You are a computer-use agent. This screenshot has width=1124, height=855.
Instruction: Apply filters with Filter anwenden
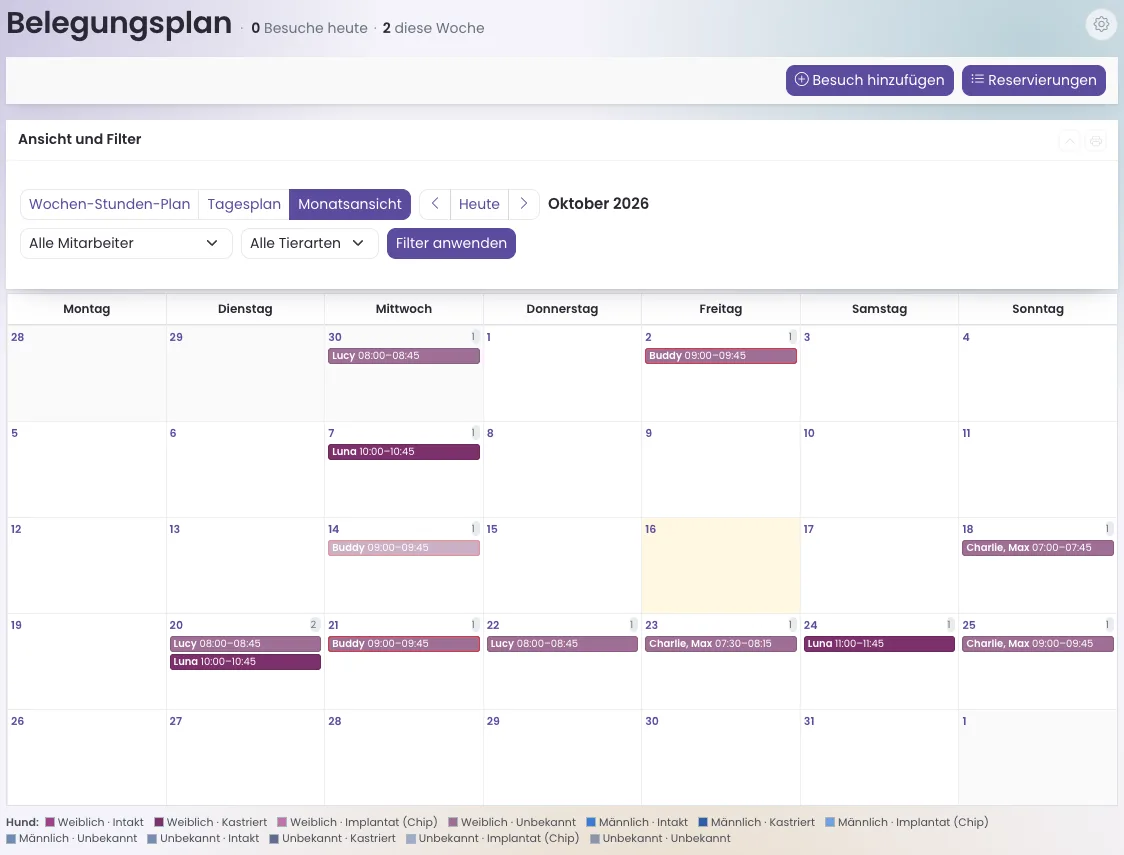point(451,244)
